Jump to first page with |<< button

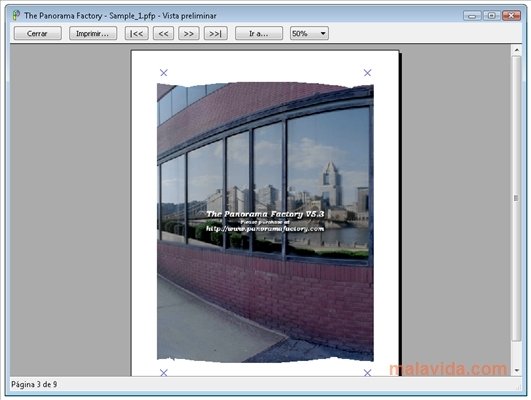(136, 34)
